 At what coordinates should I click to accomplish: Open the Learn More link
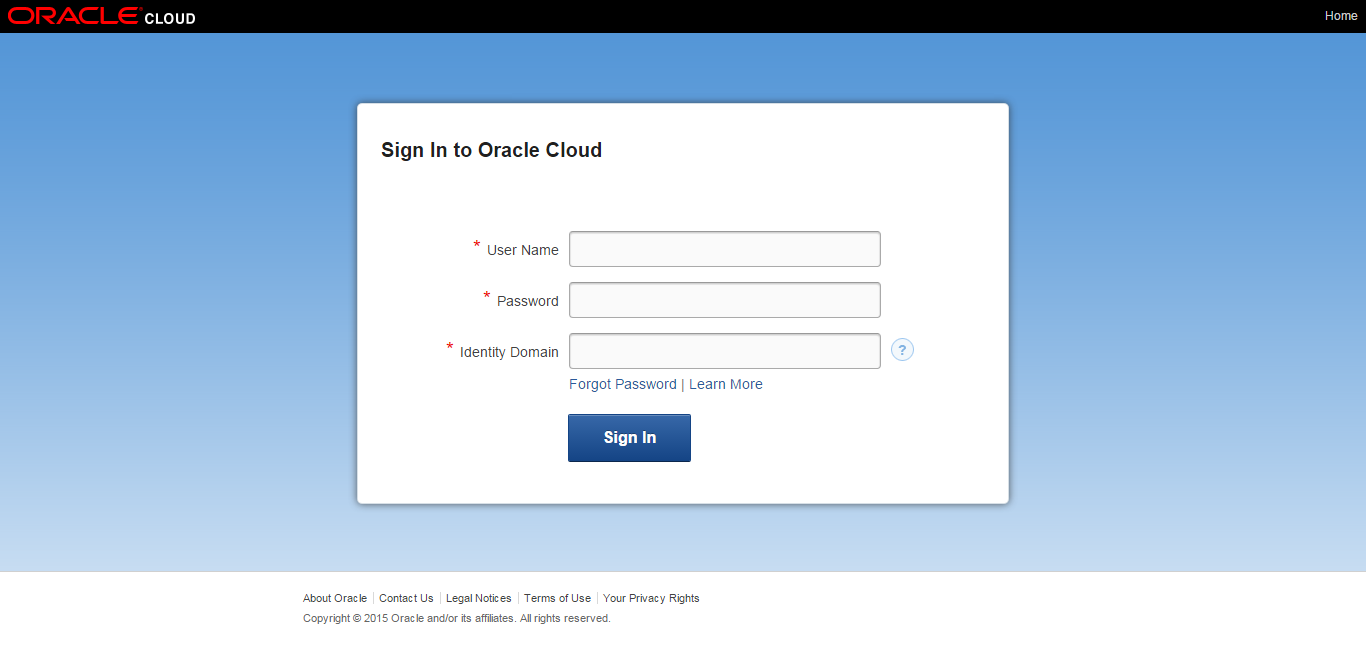726,384
